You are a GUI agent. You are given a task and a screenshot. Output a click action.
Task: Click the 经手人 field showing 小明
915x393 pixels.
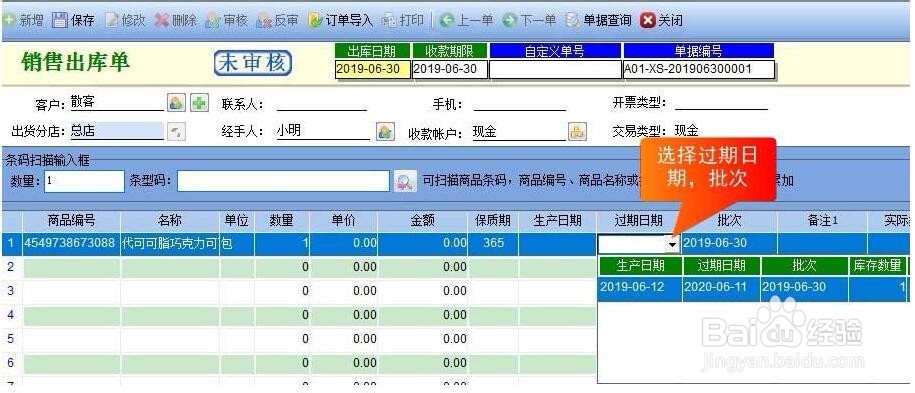coord(323,131)
